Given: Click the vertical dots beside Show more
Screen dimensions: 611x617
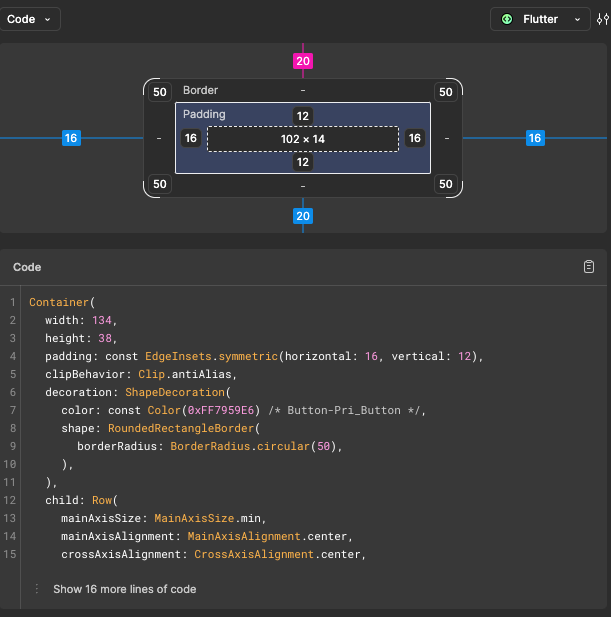Looking at the screenshot, I should point(37,589).
